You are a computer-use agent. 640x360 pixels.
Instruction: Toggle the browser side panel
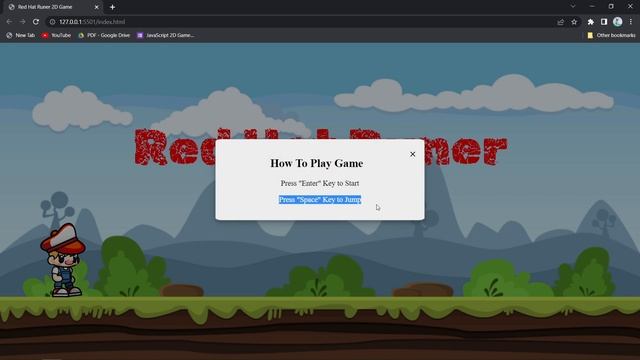[604, 22]
